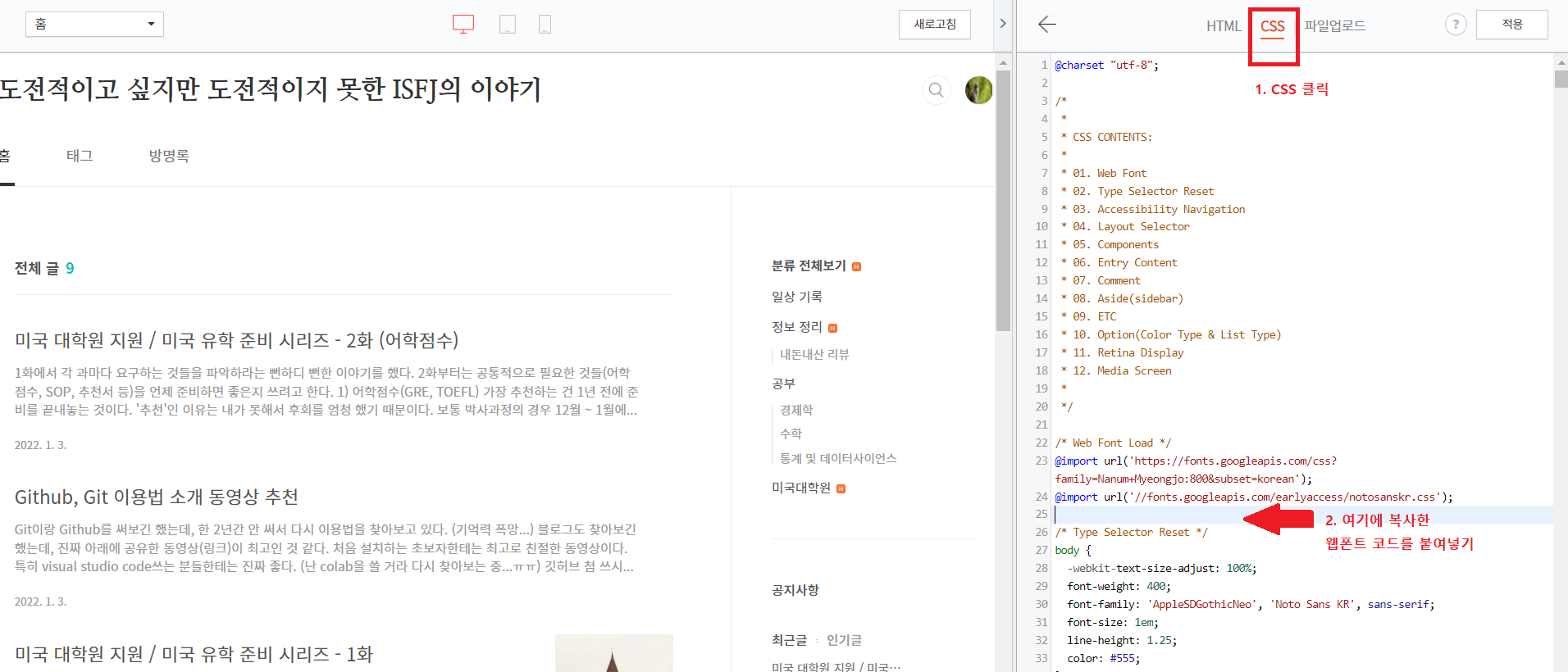Click new badge beside 미국대학원
Image resolution: width=1568 pixels, height=672 pixels.
[841, 489]
